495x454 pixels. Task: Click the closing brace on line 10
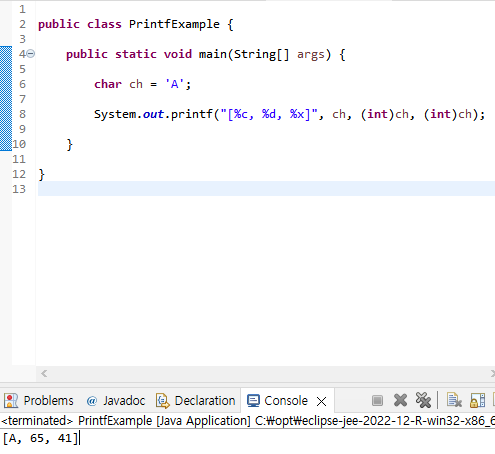point(69,145)
